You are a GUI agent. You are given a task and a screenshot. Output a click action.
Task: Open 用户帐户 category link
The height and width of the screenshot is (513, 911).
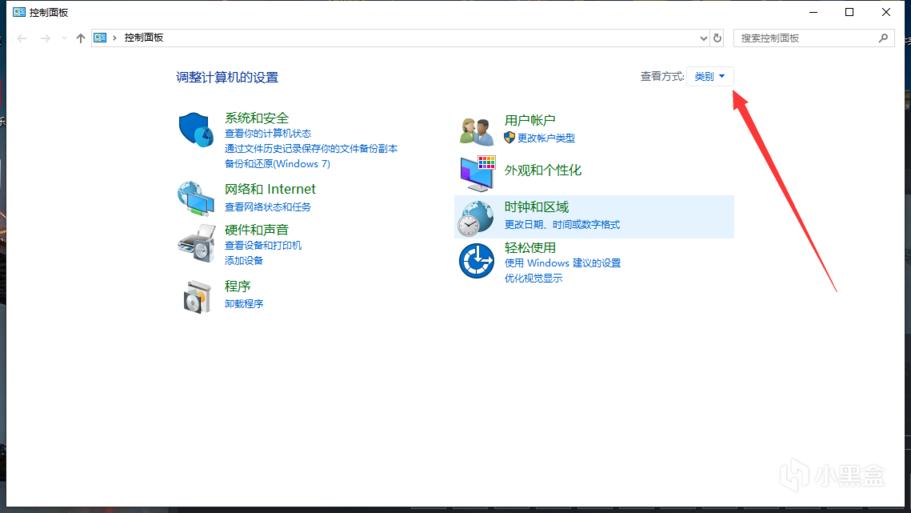pyautogui.click(x=530, y=120)
